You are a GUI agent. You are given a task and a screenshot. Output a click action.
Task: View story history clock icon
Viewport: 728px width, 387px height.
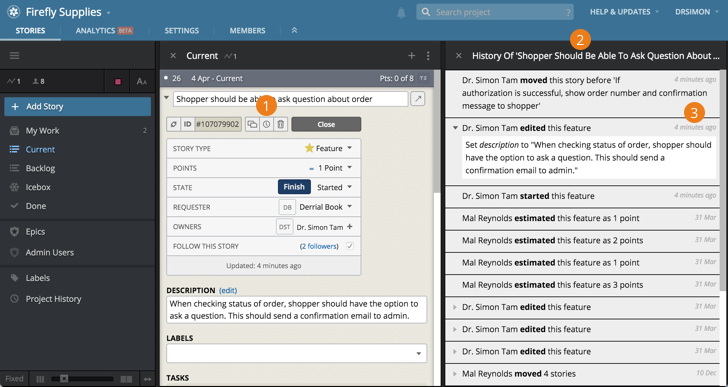coord(266,124)
